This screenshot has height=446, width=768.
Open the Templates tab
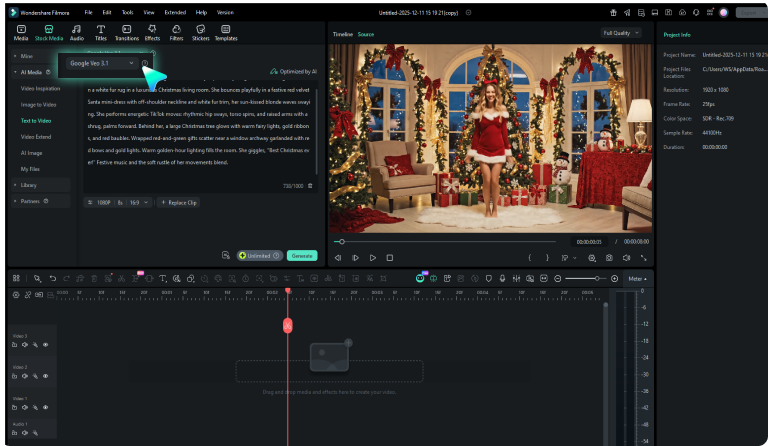[226, 33]
